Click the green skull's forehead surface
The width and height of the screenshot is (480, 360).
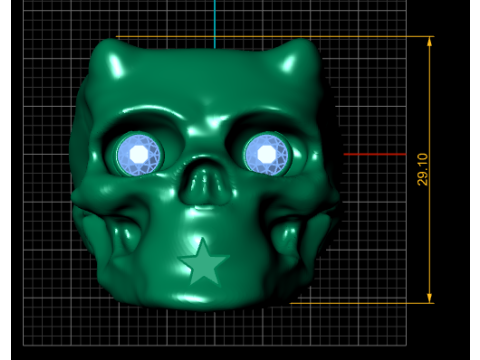coord(203,78)
